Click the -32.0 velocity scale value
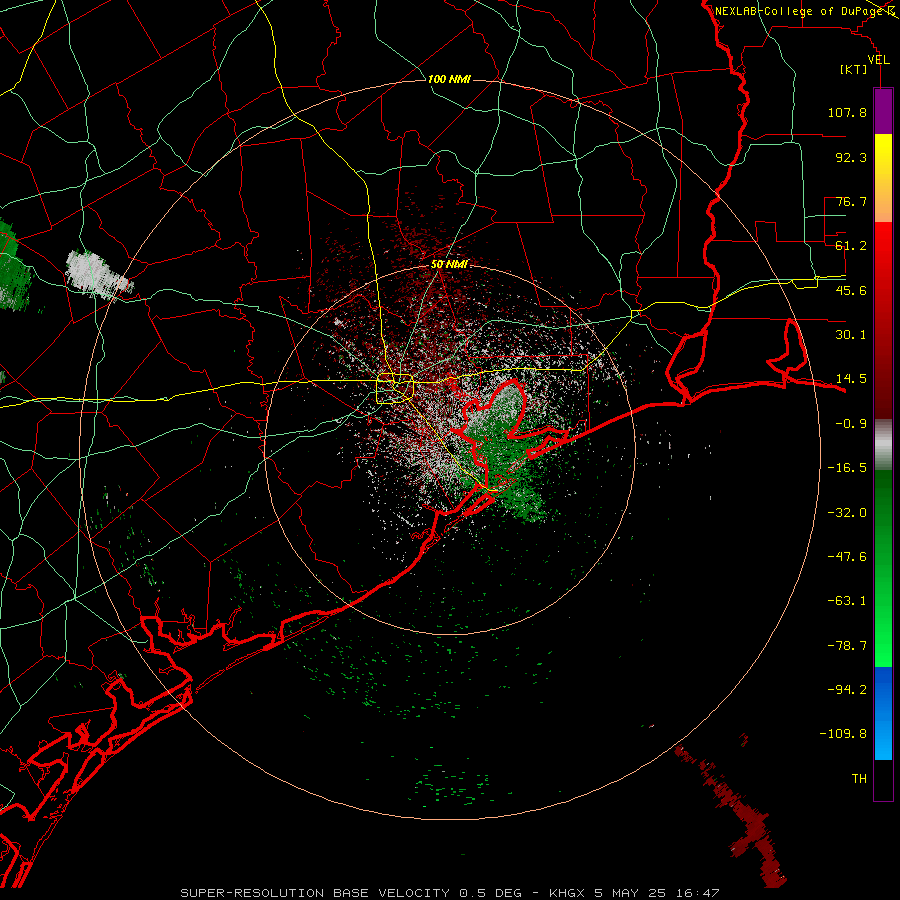Viewport: 900px width, 900px height. (x=847, y=513)
